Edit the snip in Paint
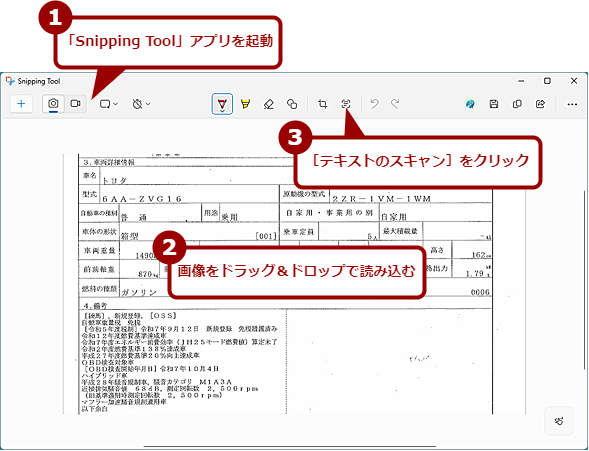Viewport: 589px width, 451px height. click(470, 104)
